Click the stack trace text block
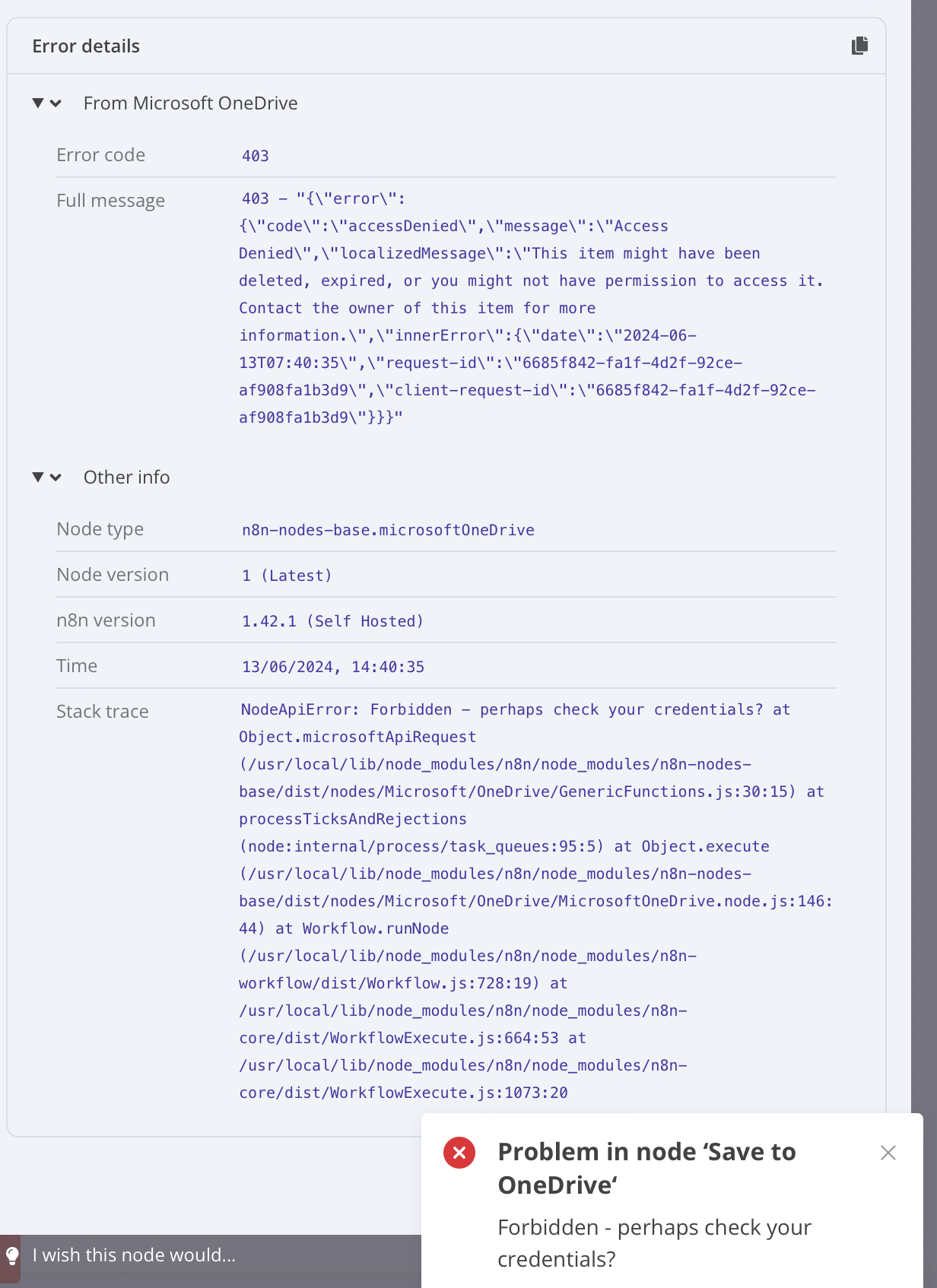 point(536,901)
